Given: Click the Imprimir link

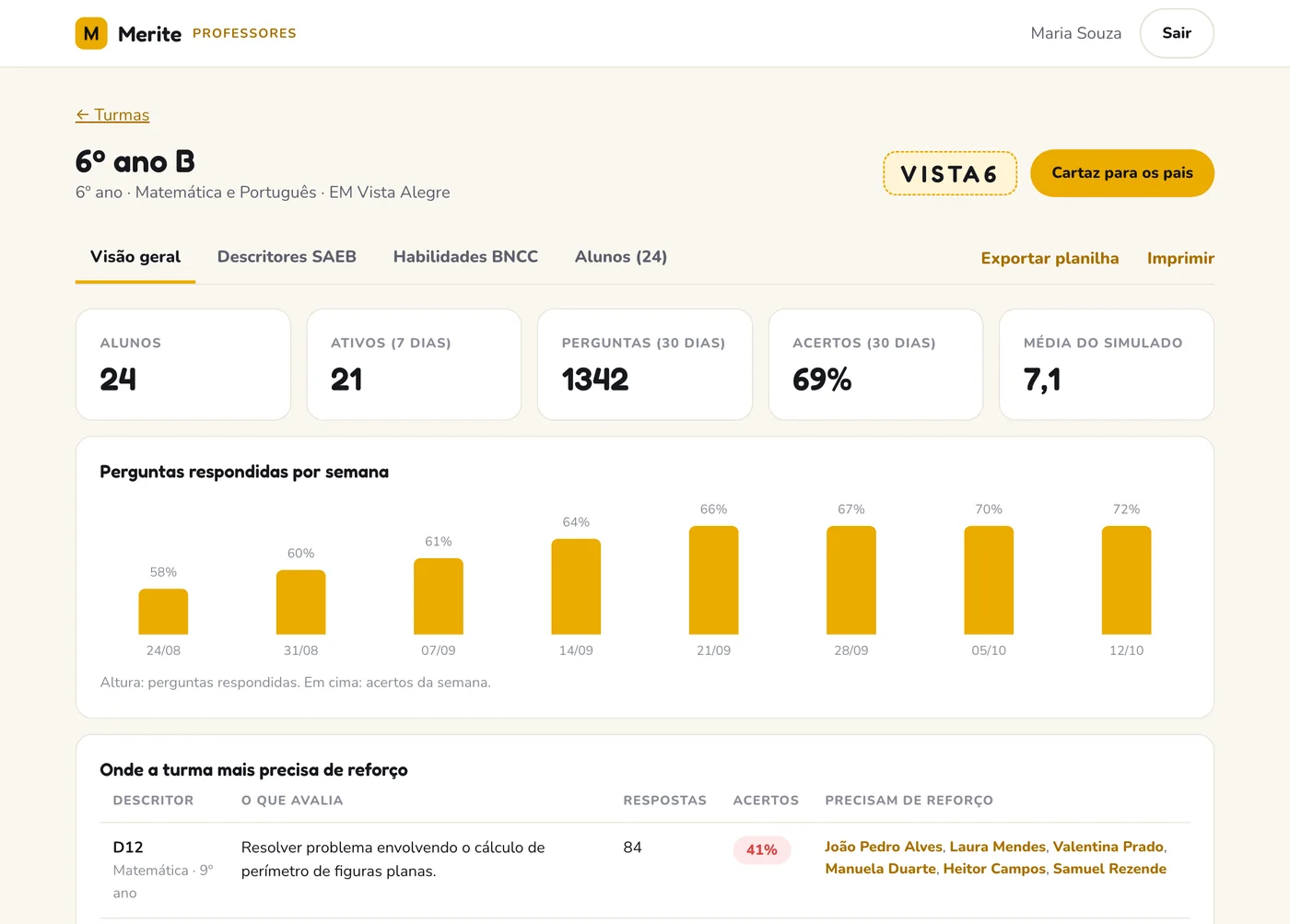Looking at the screenshot, I should [x=1180, y=259].
